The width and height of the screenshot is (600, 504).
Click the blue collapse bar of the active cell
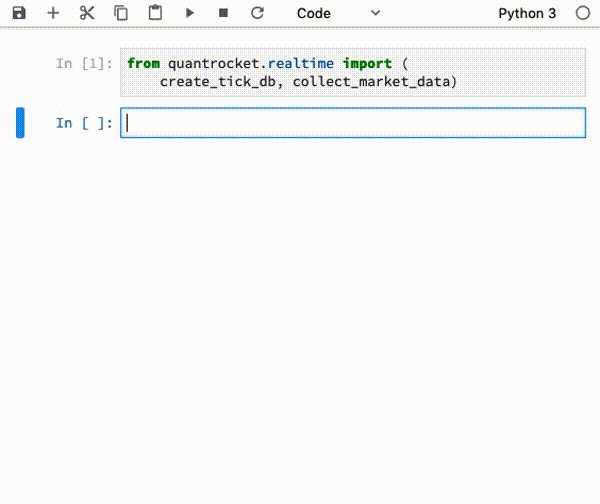coord(20,123)
